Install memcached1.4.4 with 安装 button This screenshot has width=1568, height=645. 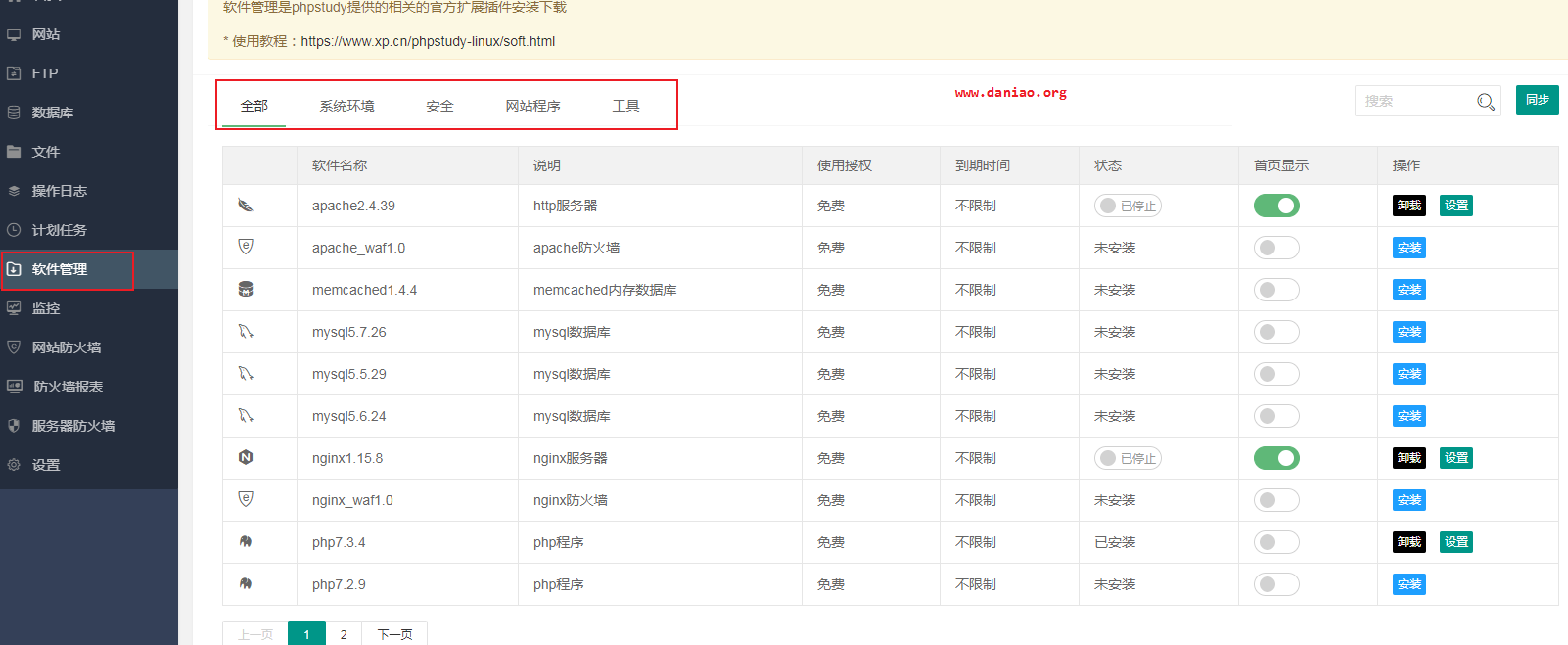(x=1409, y=290)
